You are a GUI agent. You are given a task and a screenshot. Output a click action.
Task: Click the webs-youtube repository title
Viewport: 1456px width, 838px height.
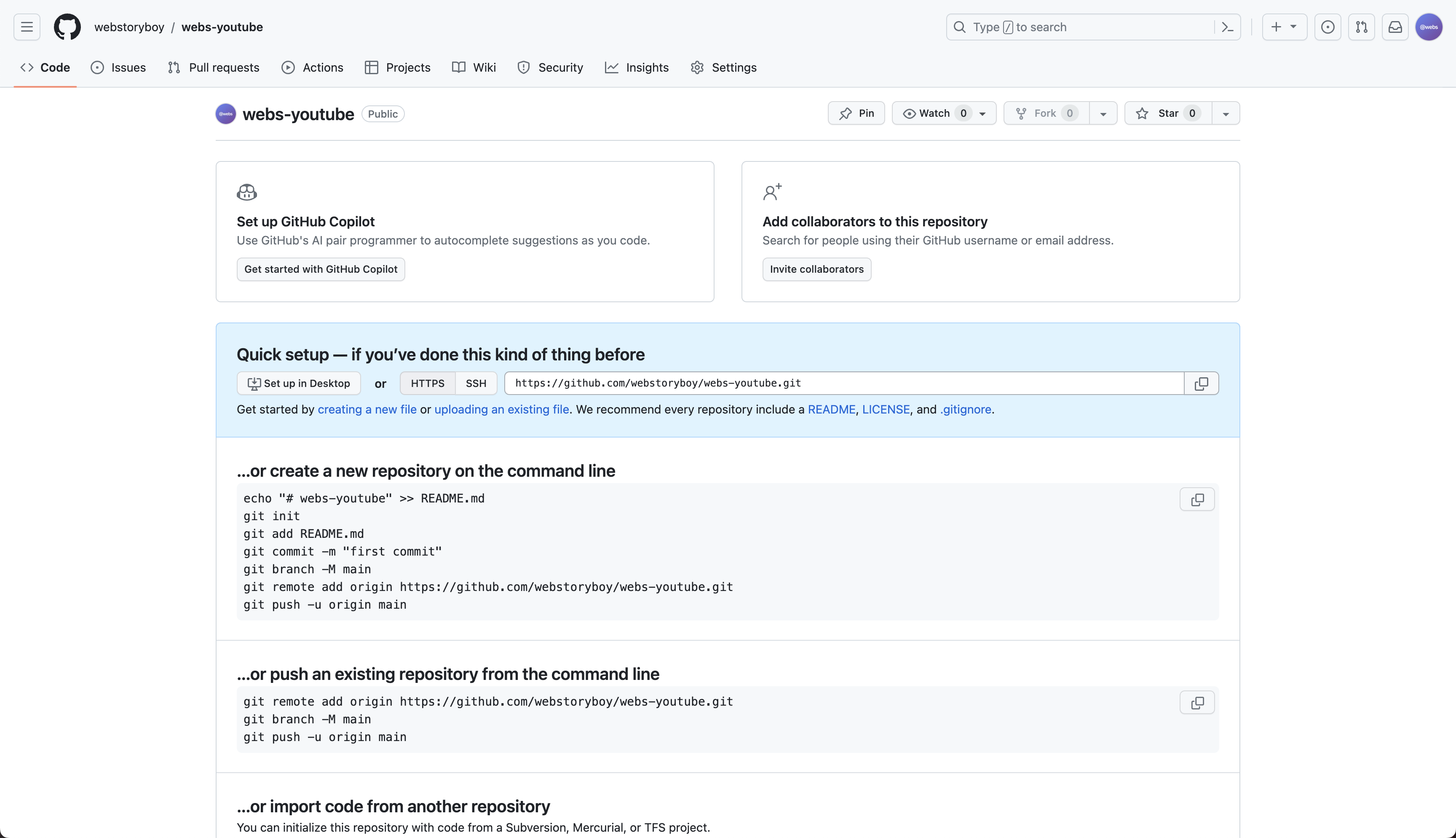(298, 114)
